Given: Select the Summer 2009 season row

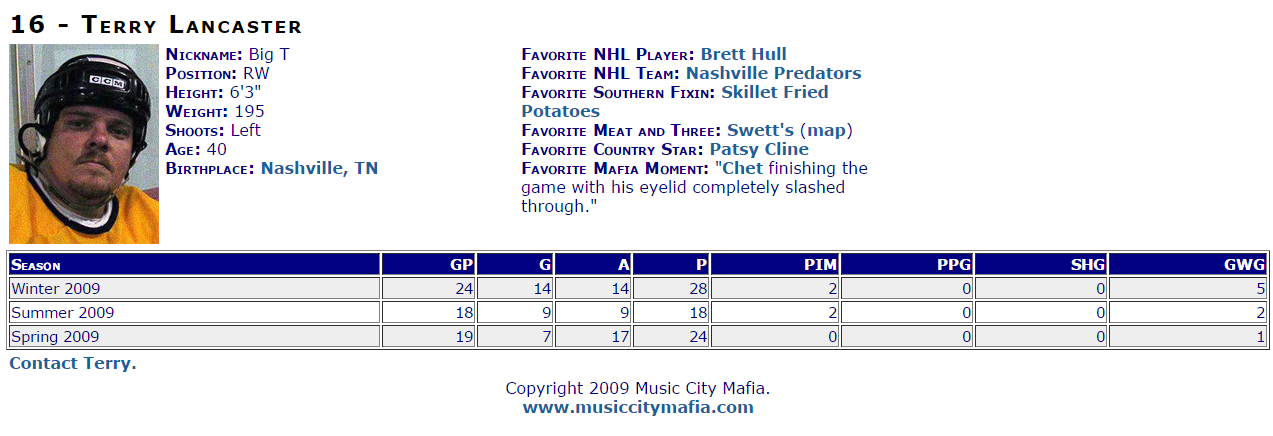Looking at the screenshot, I should [638, 312].
